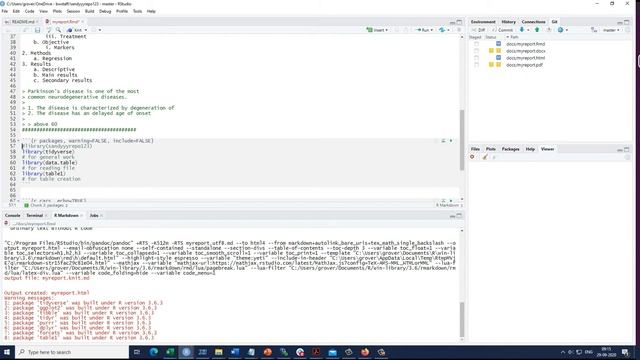Image resolution: width=640 pixels, height=360 pixels.
Task: Stage docs/myreport.docx checkbox in Git pane
Action: click(x=476, y=51)
